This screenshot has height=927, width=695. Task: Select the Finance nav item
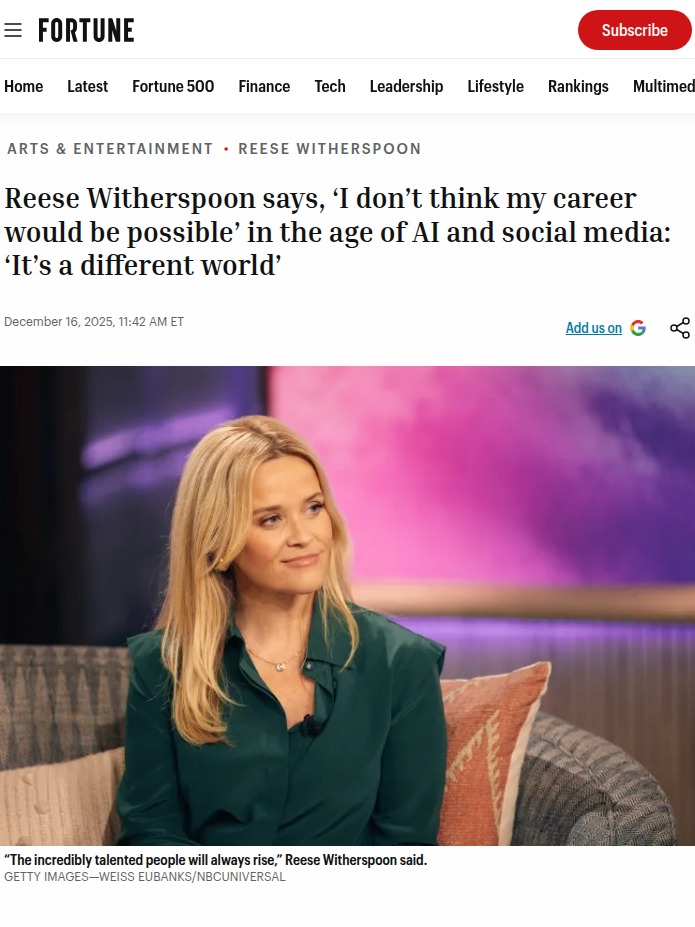point(264,86)
